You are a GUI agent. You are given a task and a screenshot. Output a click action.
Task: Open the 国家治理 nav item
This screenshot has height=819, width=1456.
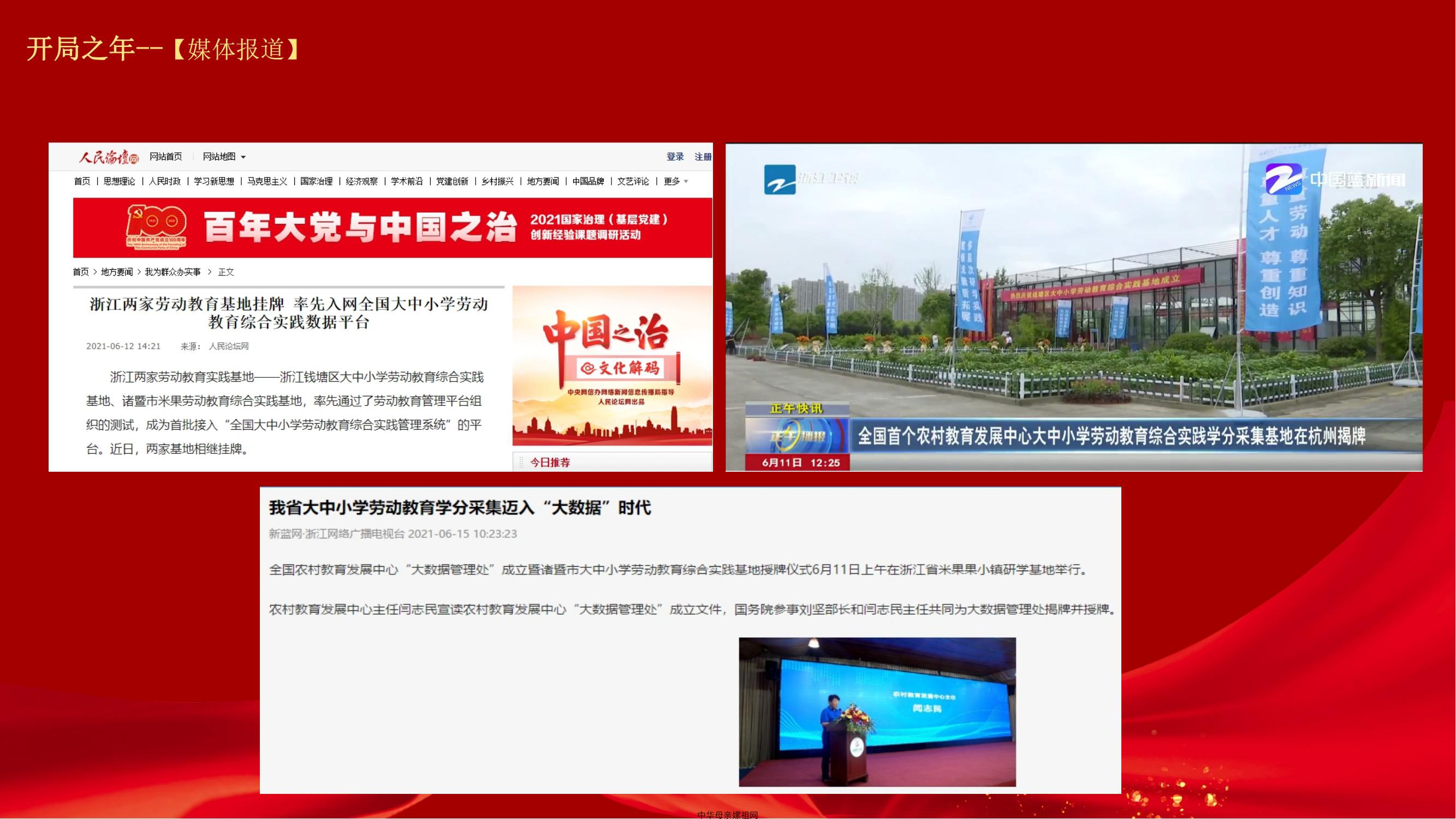pos(316,181)
